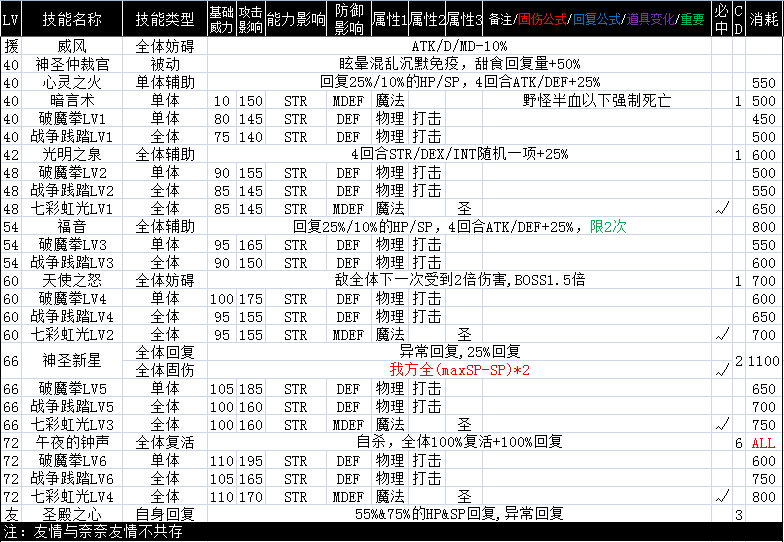Screen dimensions: 784x542
Task: Select the 破魔拳LV3 skill name
Action: click(x=72, y=244)
